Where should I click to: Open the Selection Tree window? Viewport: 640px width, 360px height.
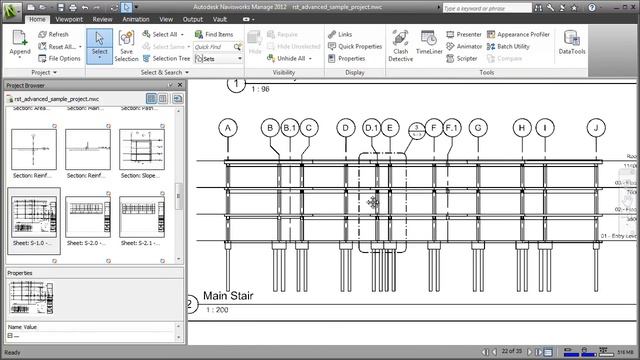tap(166, 59)
